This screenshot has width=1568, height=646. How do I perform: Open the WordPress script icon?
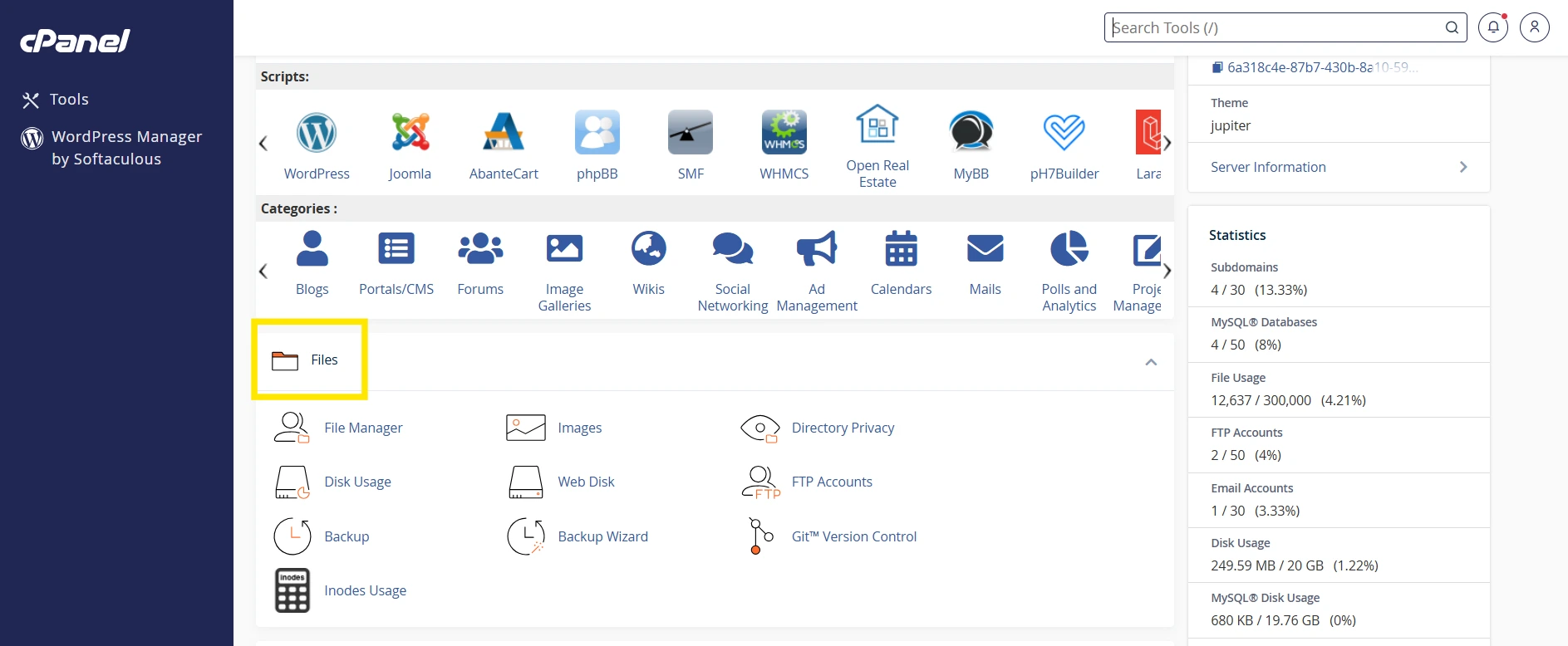pos(317,133)
